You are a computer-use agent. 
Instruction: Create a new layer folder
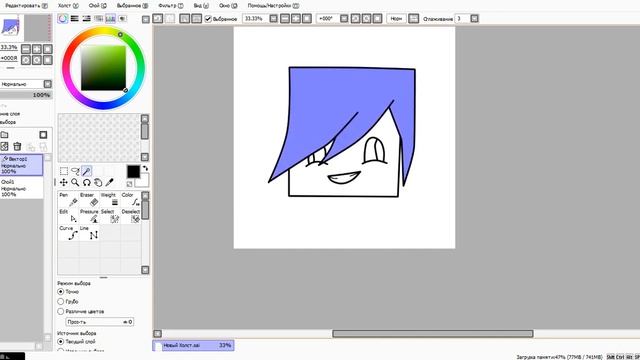pyautogui.click(x=4, y=135)
